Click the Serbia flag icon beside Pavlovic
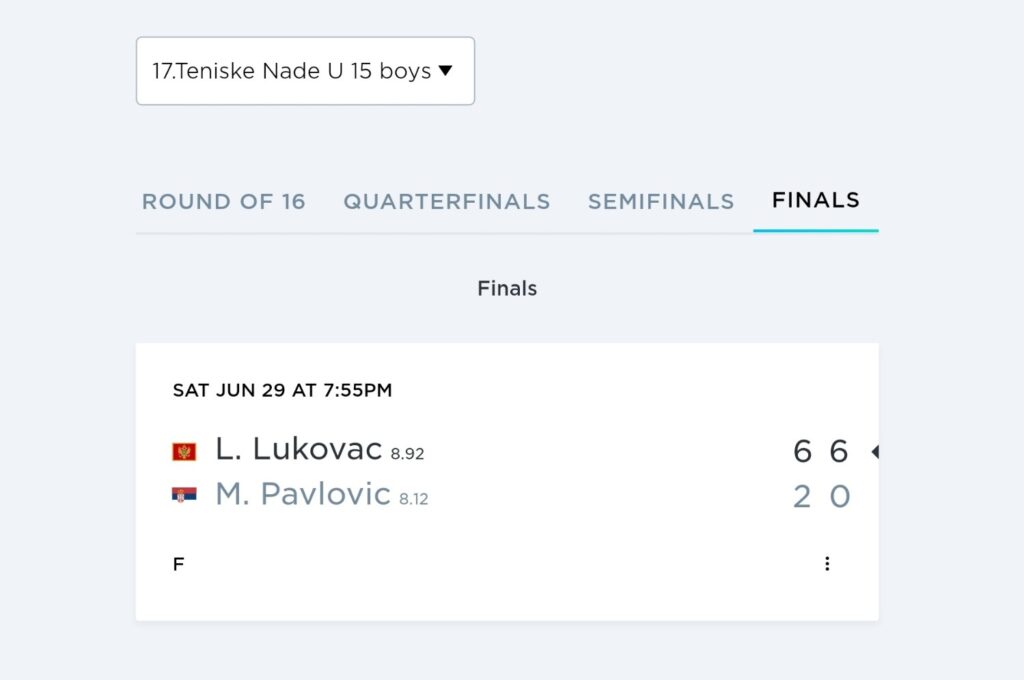This screenshot has width=1024, height=680. pos(184,494)
